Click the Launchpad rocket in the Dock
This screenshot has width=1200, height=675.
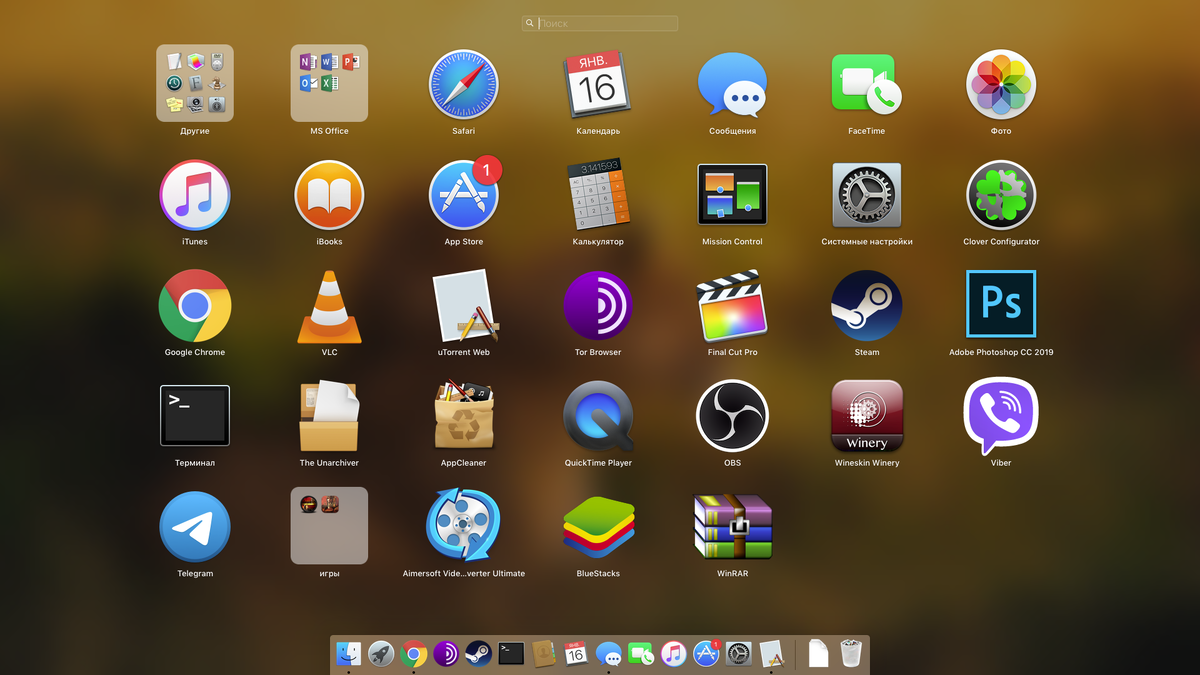[x=381, y=654]
